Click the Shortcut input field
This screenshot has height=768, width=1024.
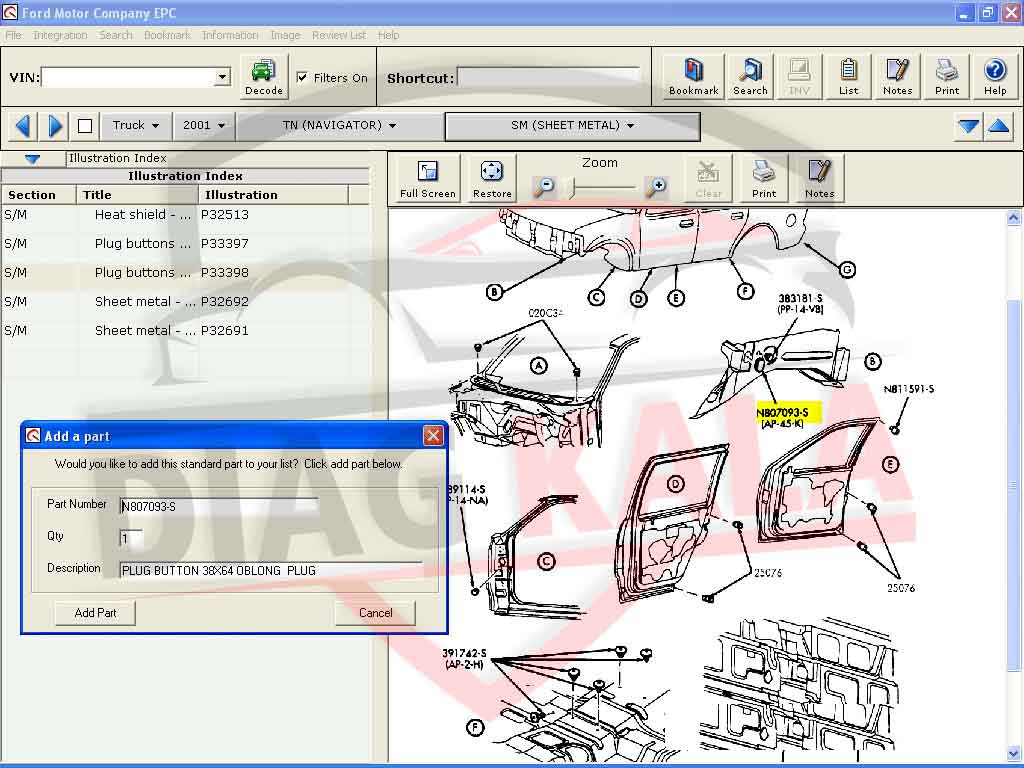click(548, 78)
